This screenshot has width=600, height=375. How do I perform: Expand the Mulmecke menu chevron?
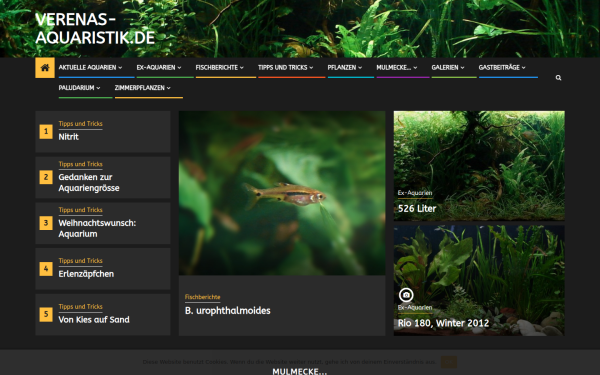(x=415, y=68)
